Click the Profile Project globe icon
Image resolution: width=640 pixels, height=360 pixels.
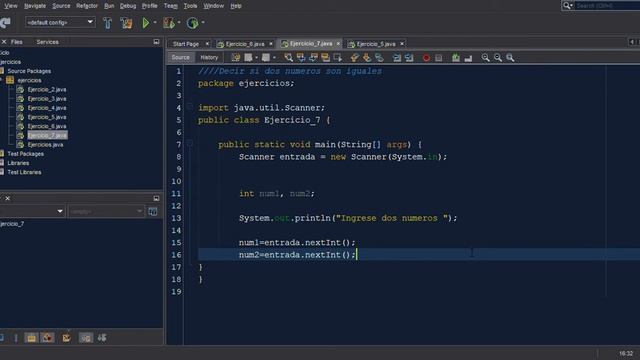point(192,23)
